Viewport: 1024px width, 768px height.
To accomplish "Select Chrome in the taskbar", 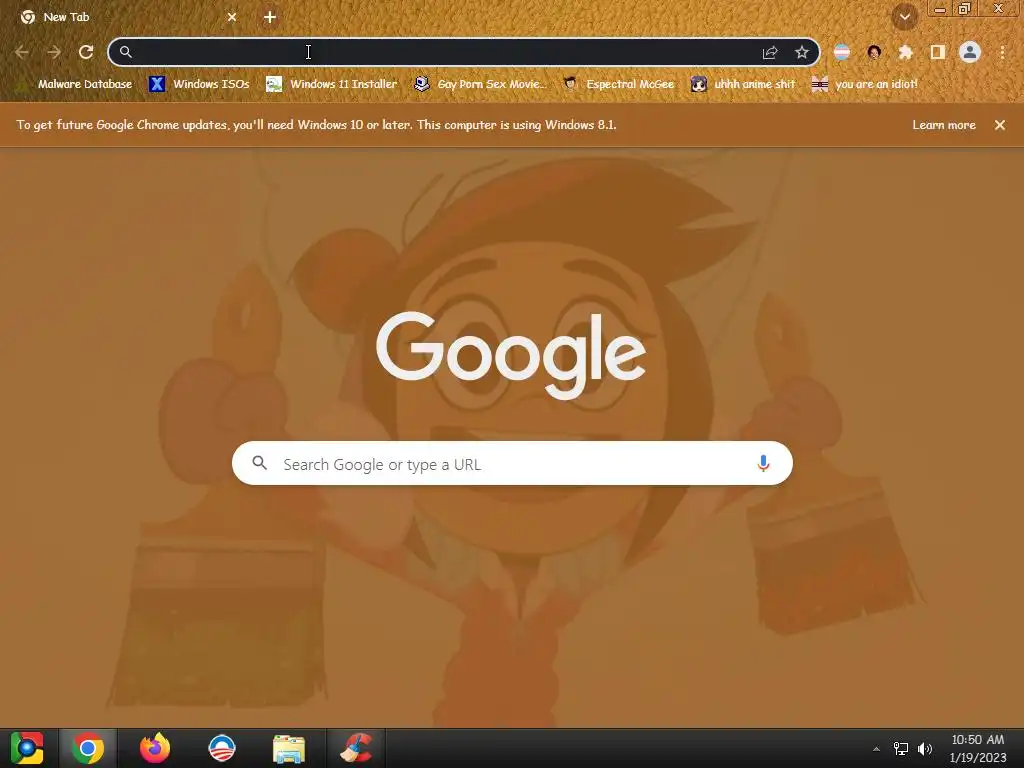I will 88,748.
